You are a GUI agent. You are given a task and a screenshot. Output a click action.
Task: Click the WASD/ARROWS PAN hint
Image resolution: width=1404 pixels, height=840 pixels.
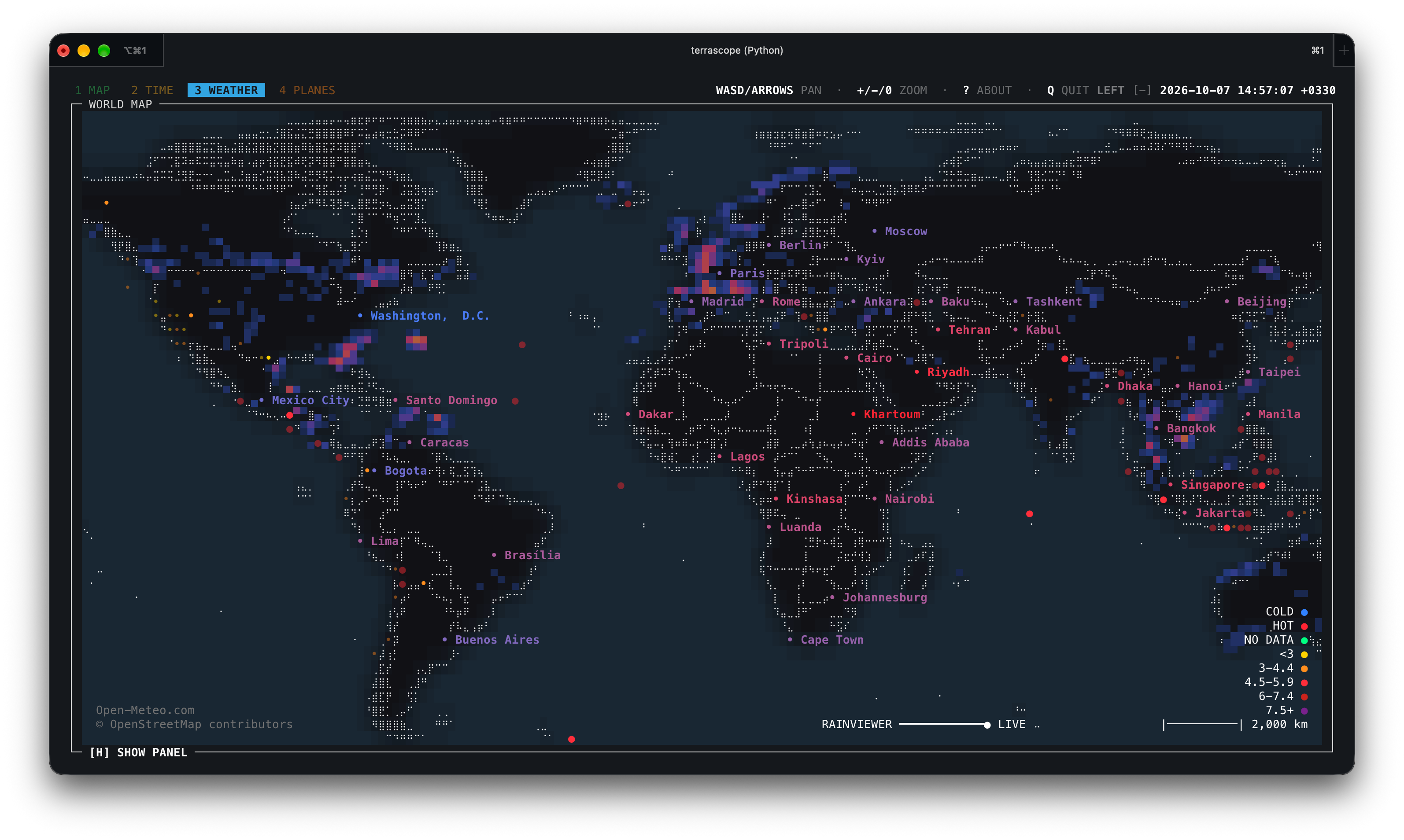point(768,90)
